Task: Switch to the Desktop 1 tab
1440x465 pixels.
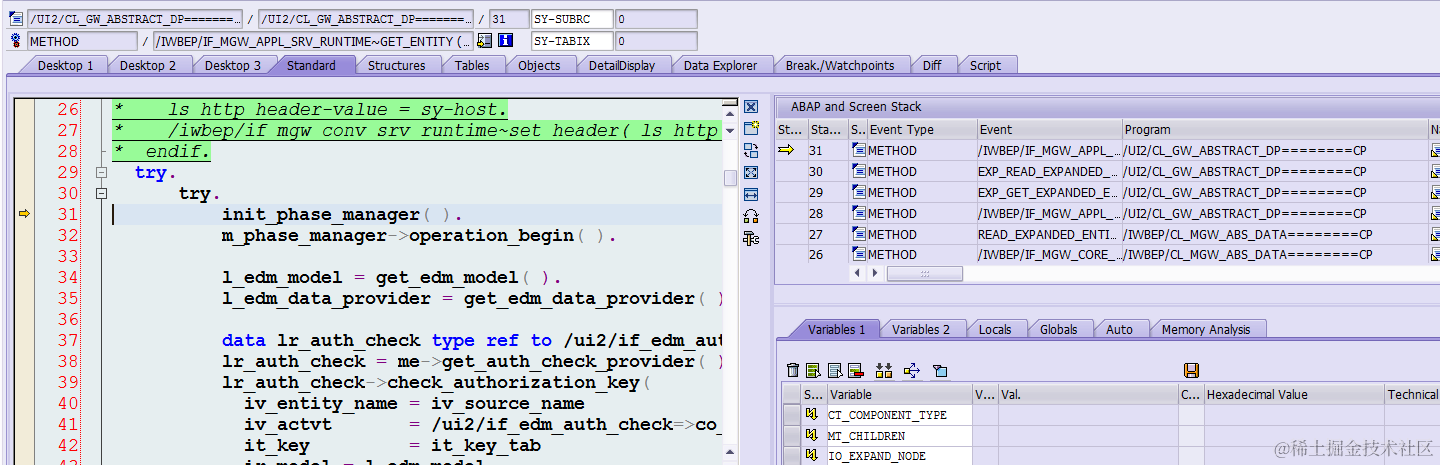Action: pyautogui.click(x=65, y=65)
